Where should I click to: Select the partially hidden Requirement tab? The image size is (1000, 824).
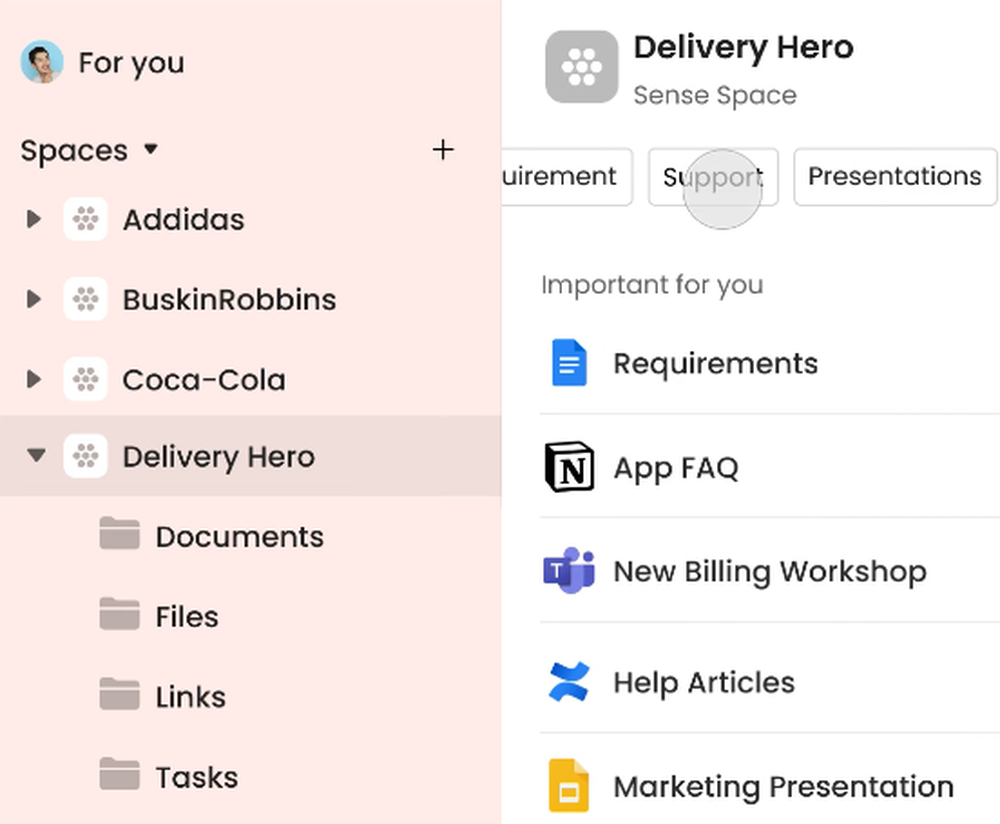tap(567, 177)
